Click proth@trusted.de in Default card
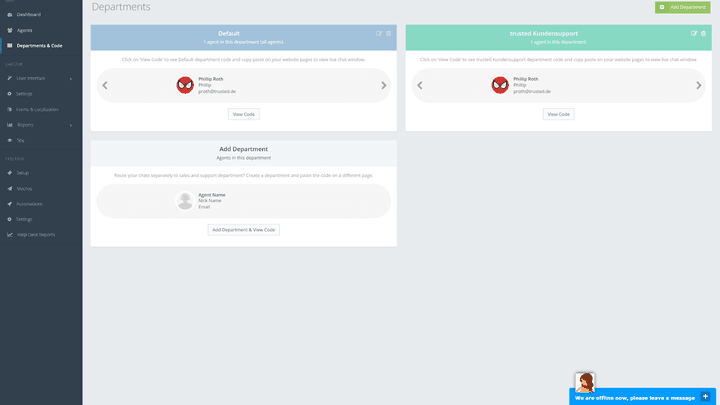720x405 pixels. click(217, 92)
